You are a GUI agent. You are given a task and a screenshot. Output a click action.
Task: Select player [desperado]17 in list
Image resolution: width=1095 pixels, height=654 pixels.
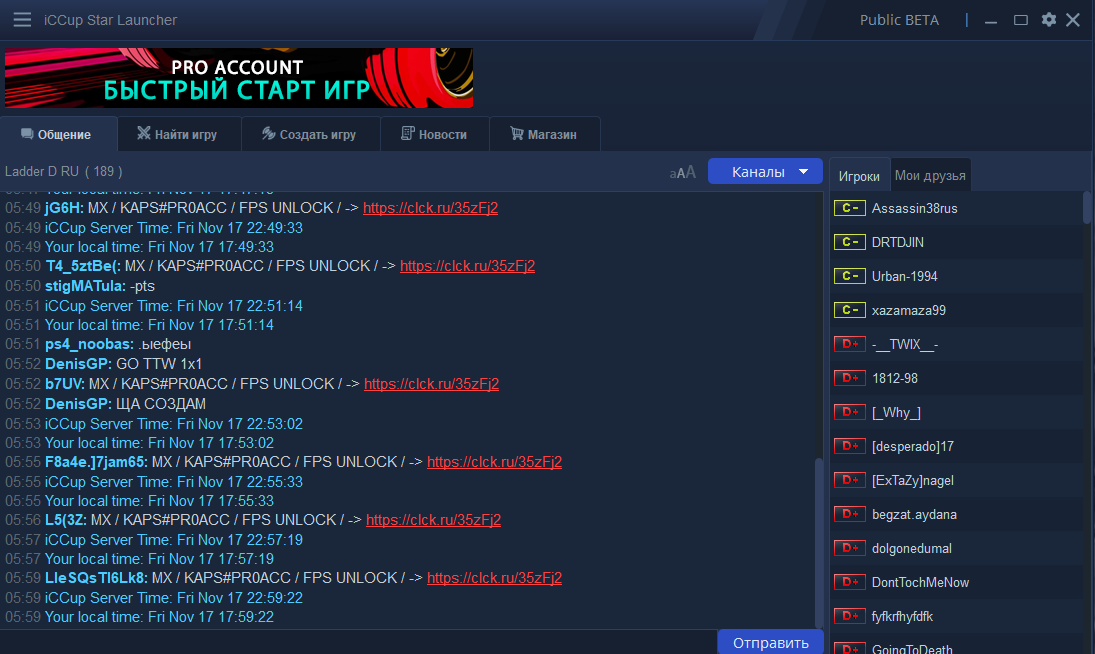pos(957,446)
